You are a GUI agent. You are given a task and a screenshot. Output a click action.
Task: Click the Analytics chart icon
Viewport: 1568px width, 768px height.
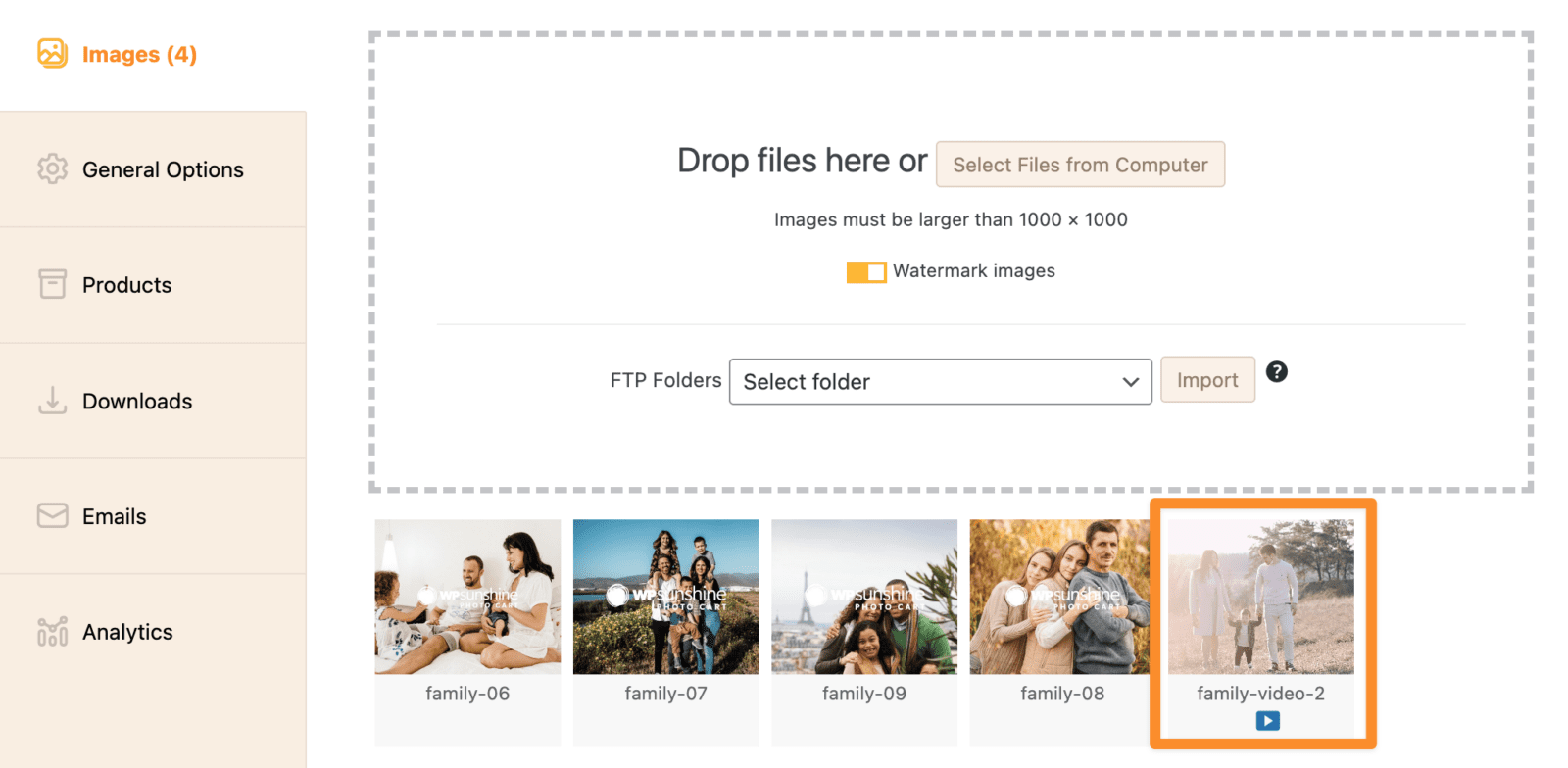[52, 632]
